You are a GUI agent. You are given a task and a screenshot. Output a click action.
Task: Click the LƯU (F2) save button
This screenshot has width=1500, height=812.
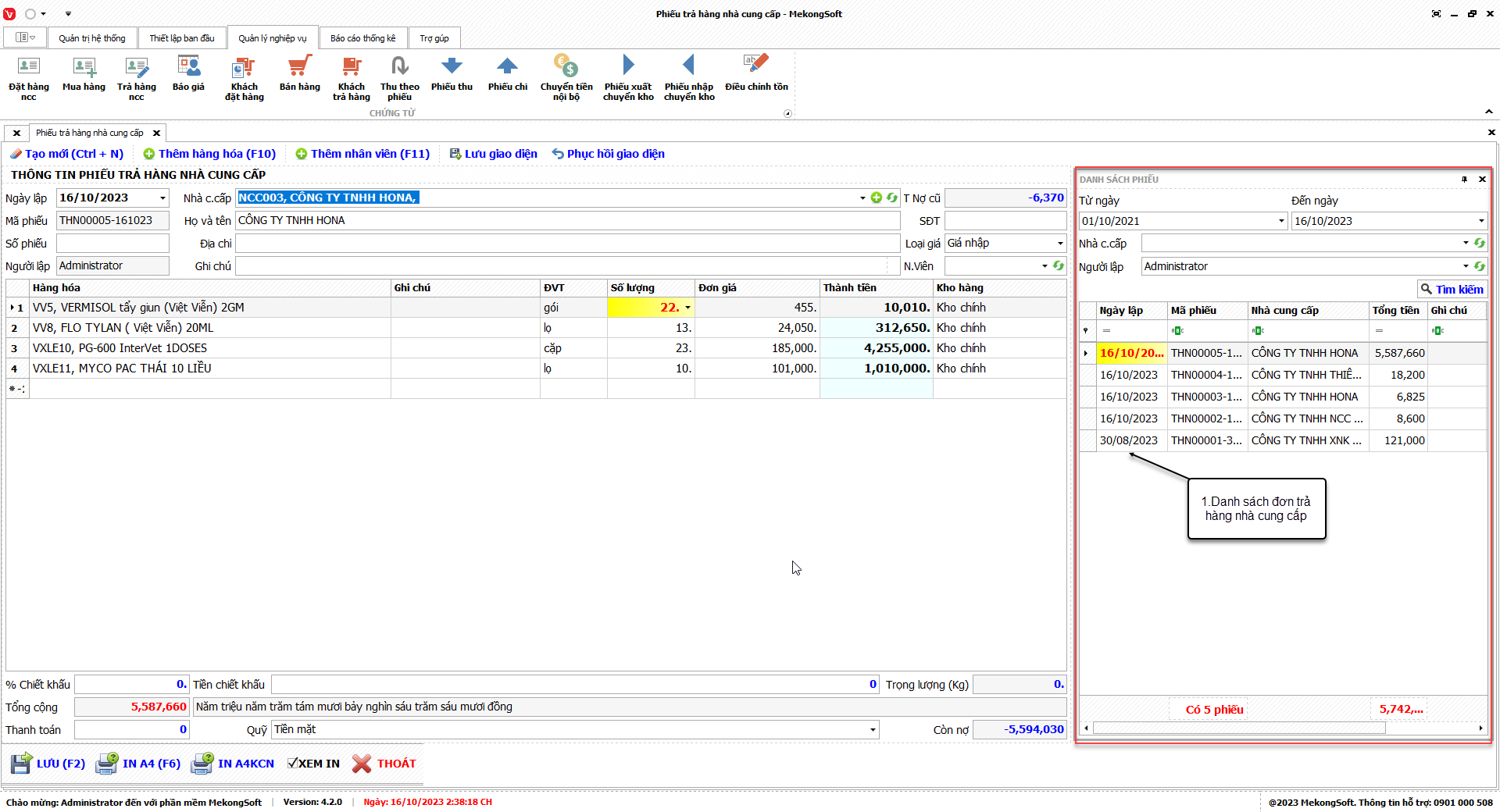[48, 764]
